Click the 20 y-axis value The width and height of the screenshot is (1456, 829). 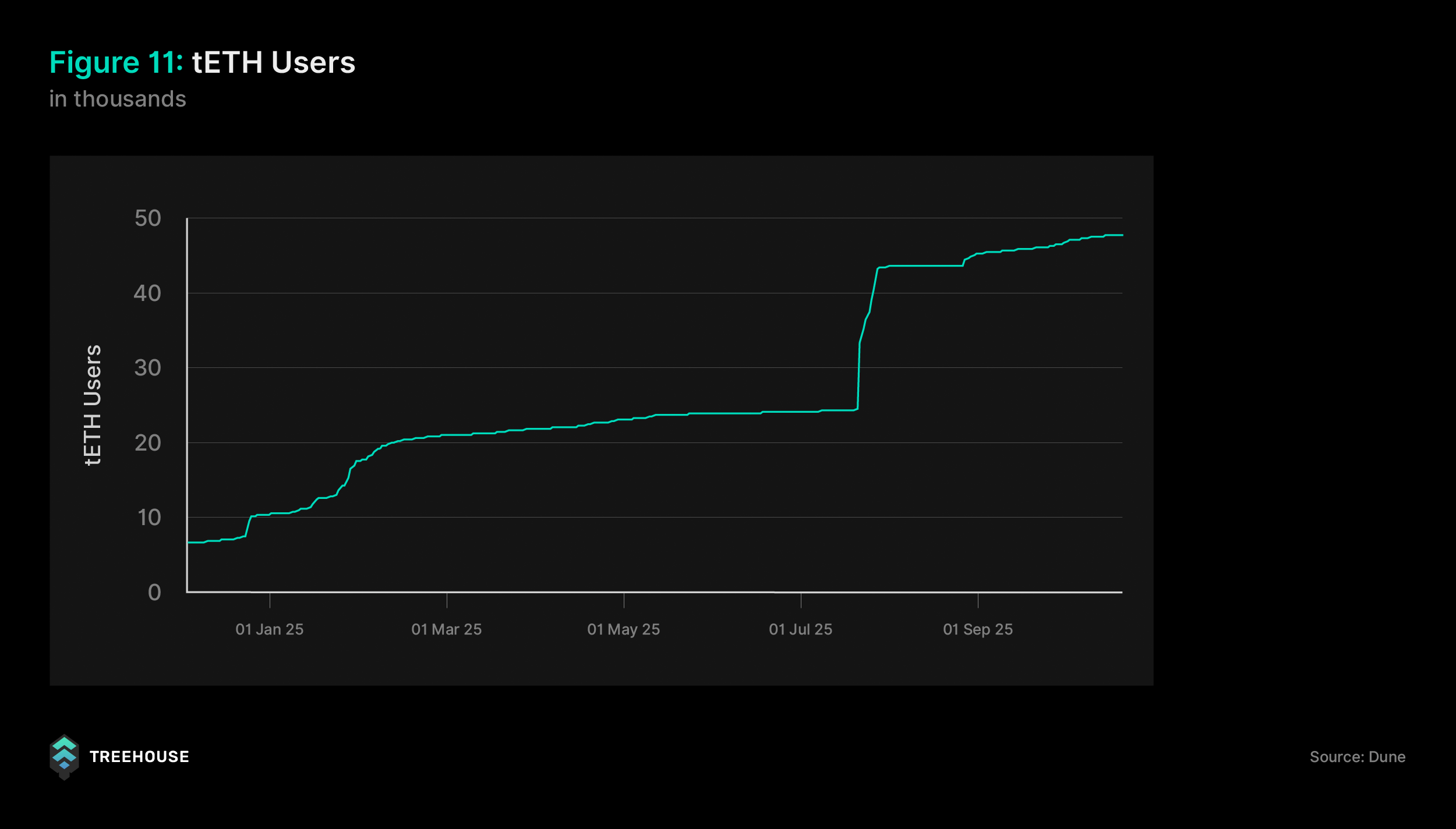coord(147,443)
